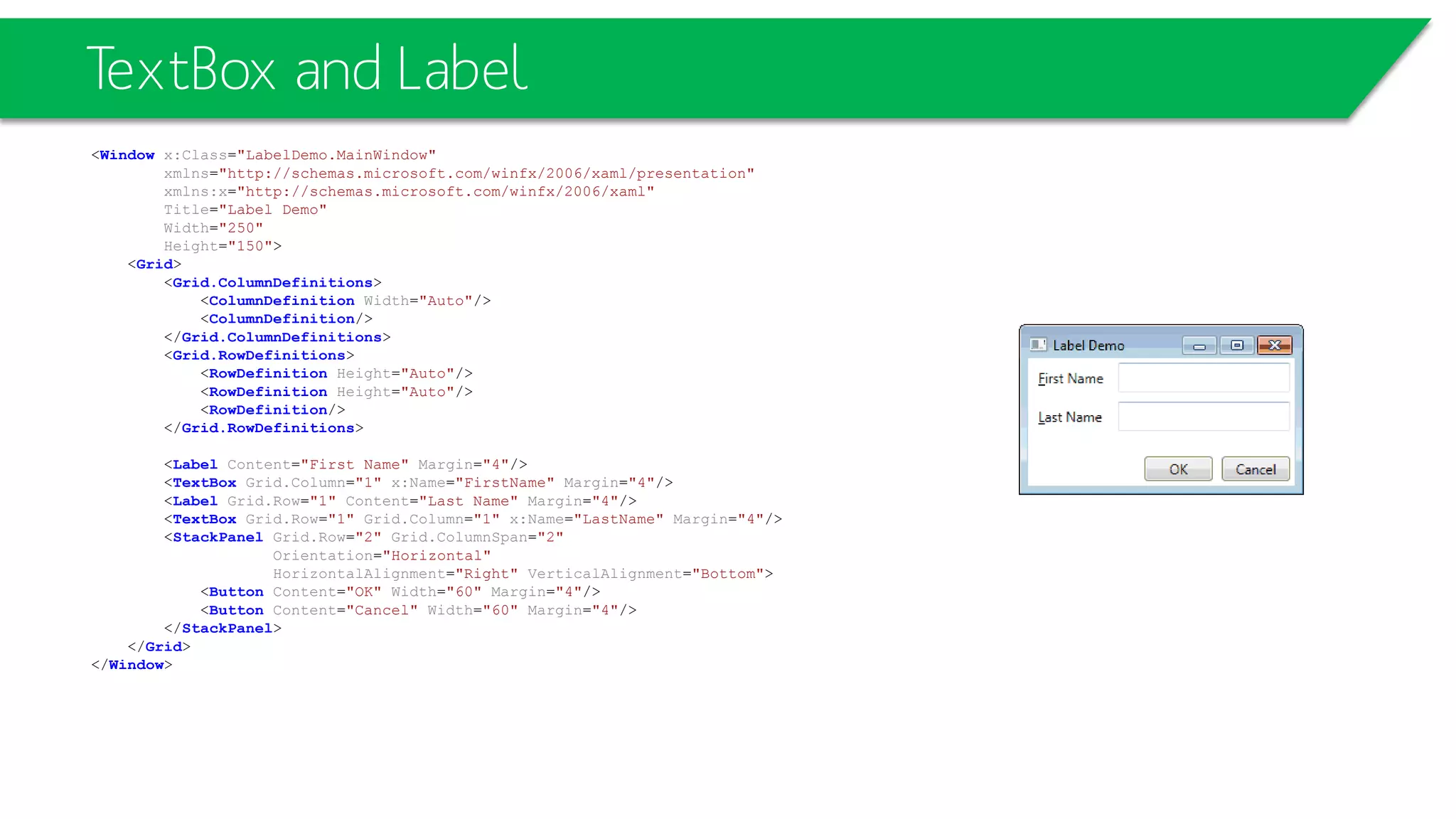Click the xmlns:x xaml schema URL
The width and height of the screenshot is (1456, 819).
click(x=446, y=192)
